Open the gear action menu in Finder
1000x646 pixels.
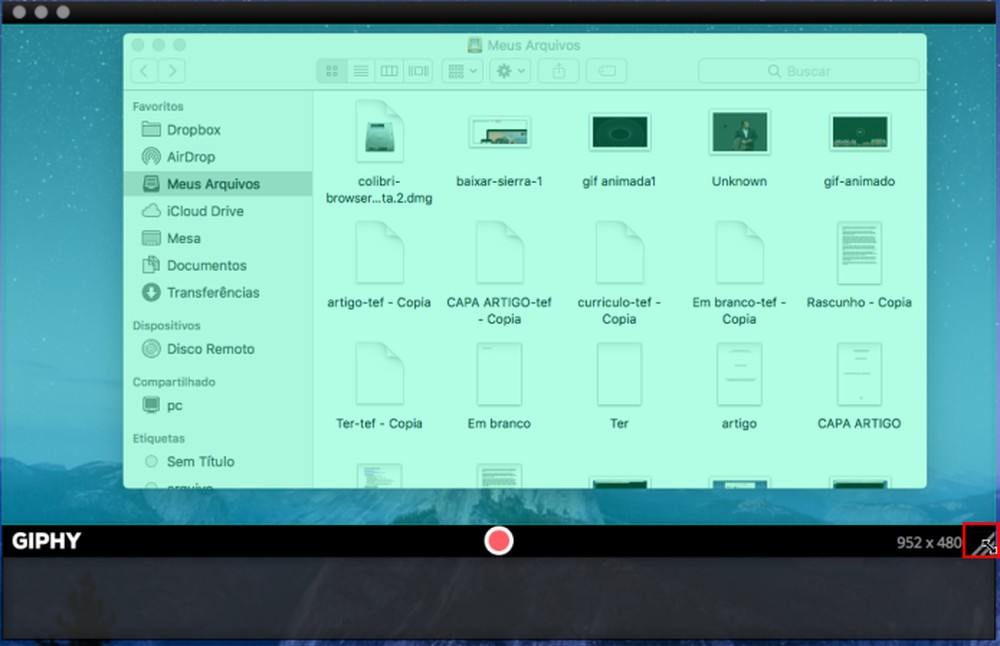(510, 71)
